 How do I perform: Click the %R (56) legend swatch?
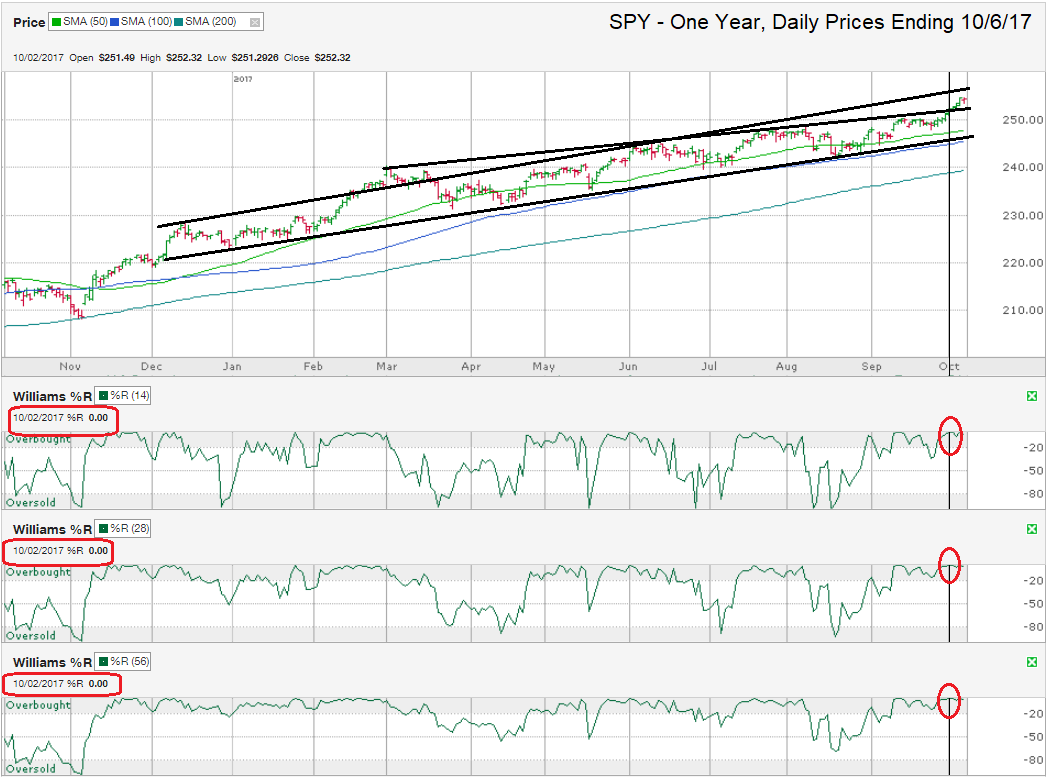[x=104, y=662]
